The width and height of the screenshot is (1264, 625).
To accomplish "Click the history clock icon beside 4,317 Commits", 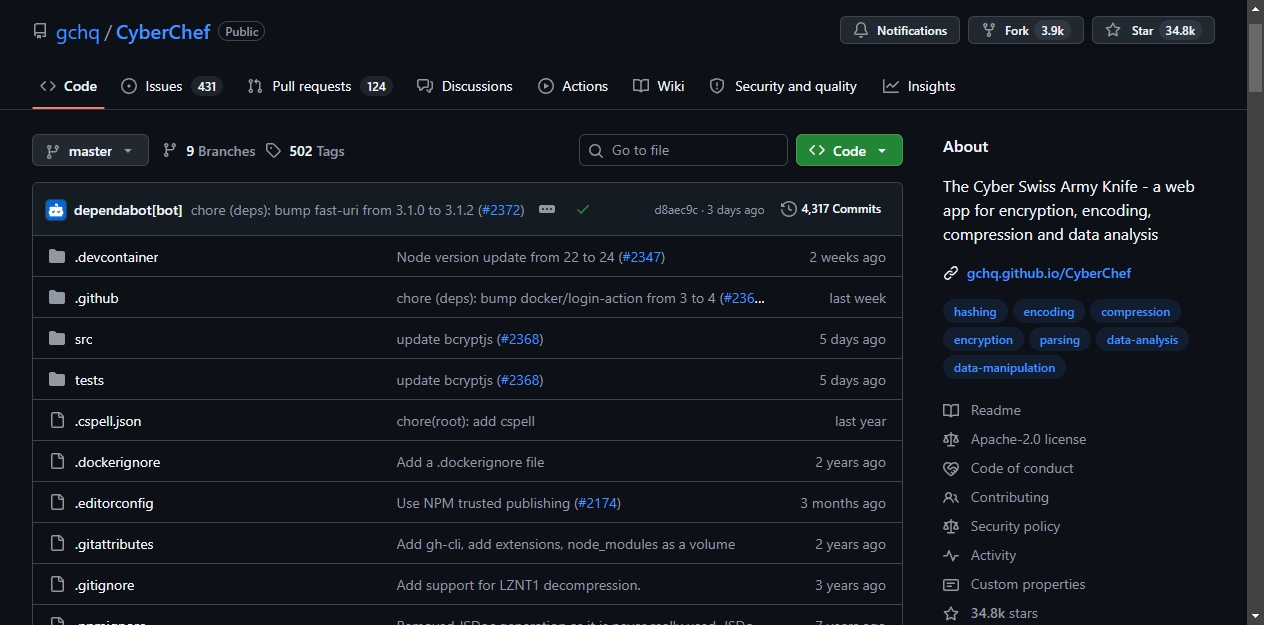I will tap(789, 209).
